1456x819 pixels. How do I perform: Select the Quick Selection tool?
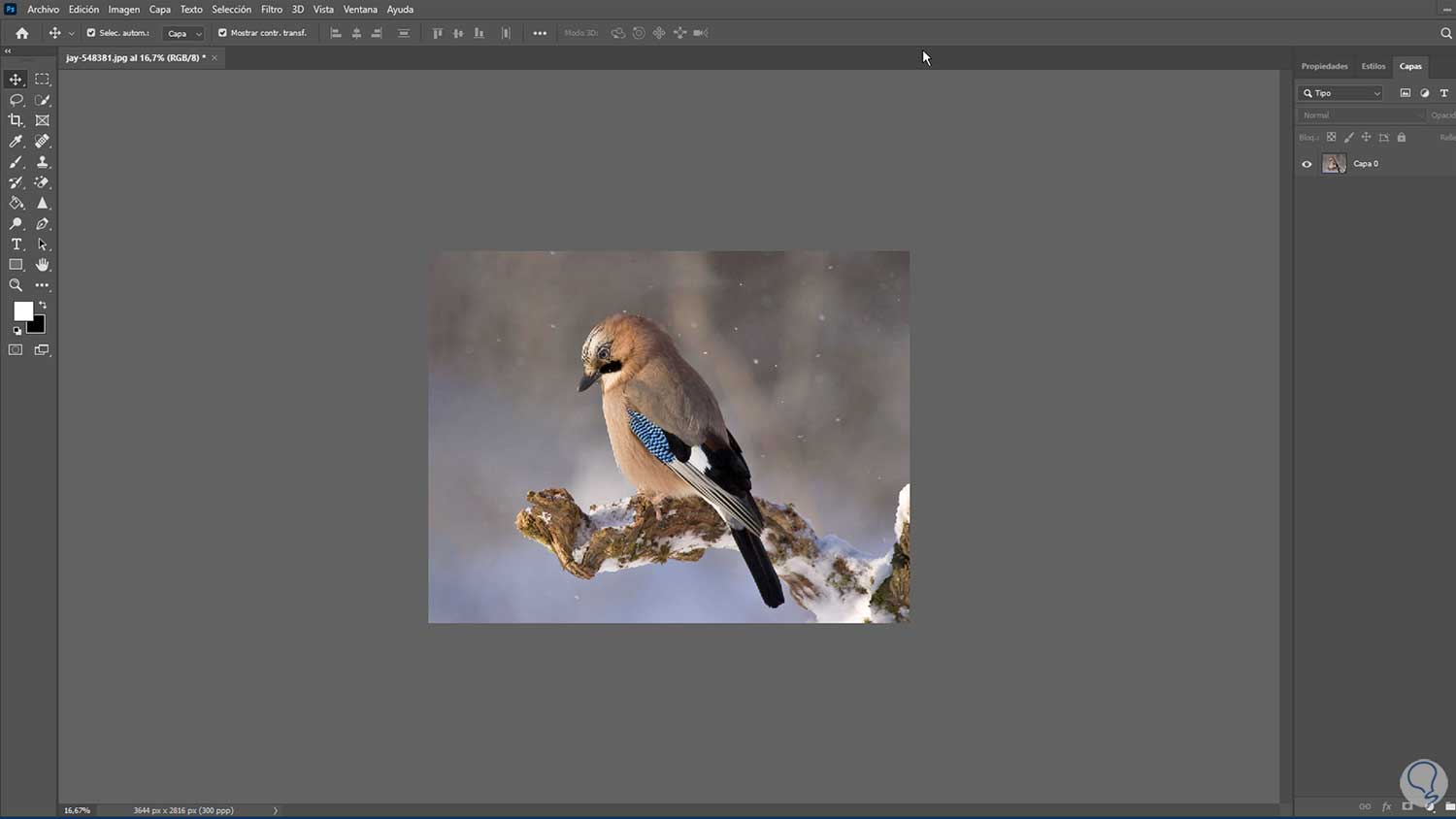tap(42, 100)
